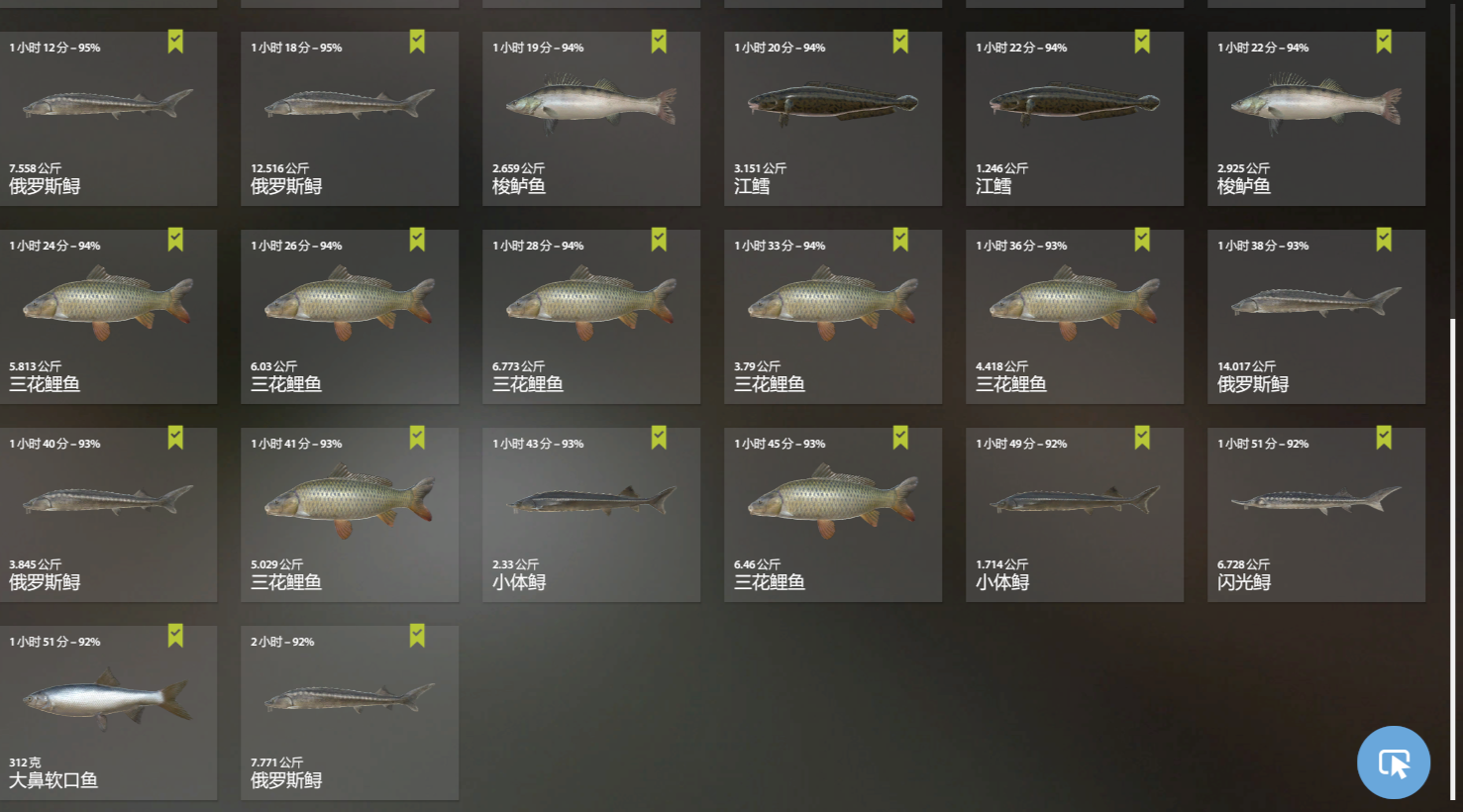
Task: Select the 3.845公斤 俄罗斯鲟 catch card
Action: (x=108, y=515)
